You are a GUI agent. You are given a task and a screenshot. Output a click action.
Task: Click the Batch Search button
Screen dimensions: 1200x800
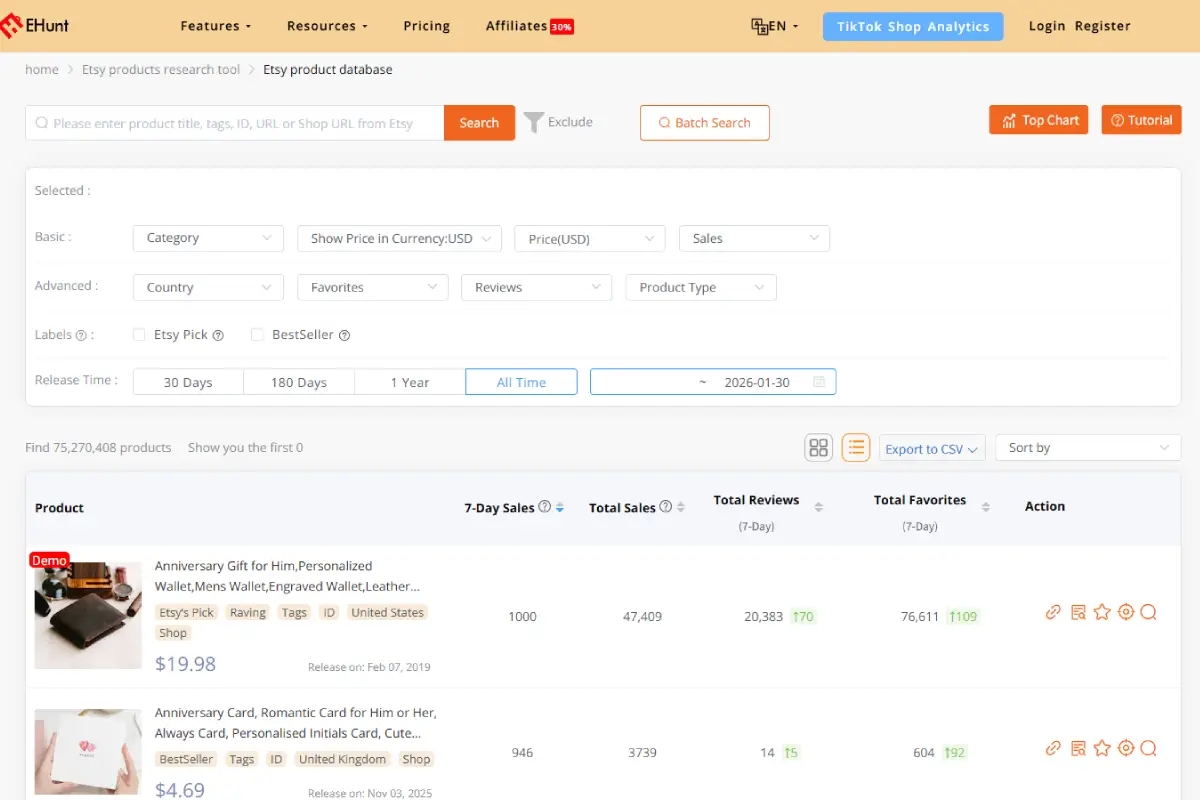click(704, 122)
